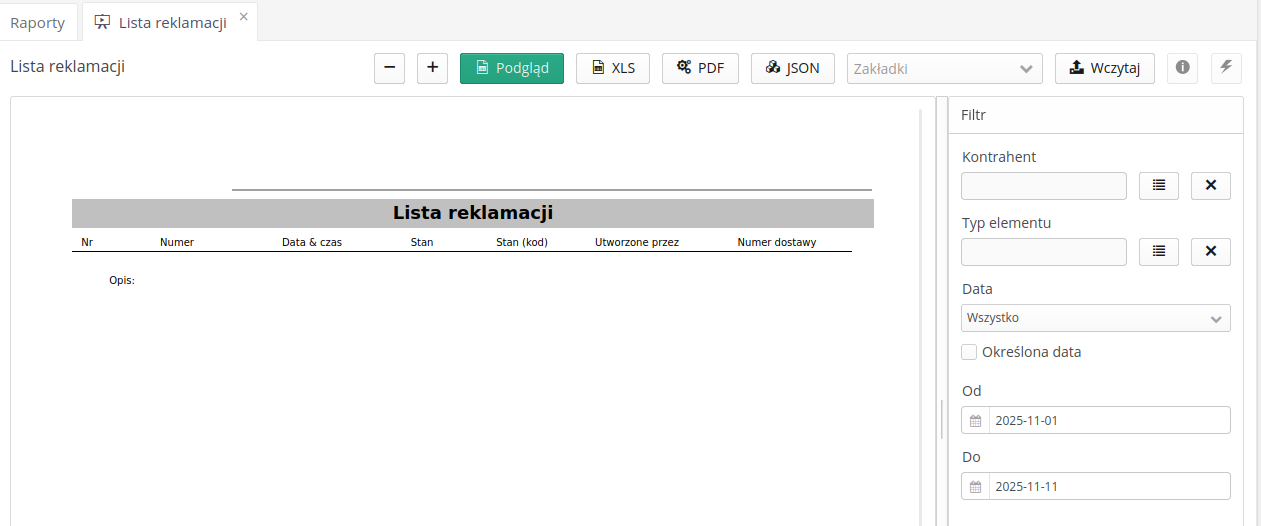Switch to the Raporty tab

point(38,22)
